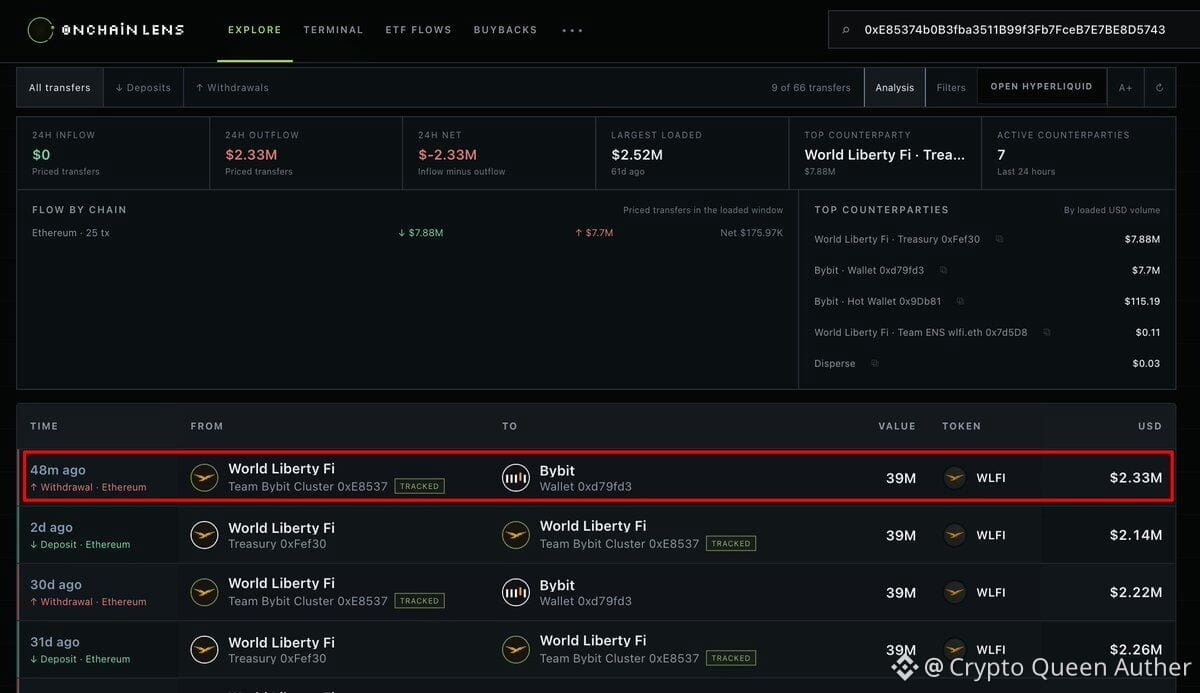
Task: Switch to the Terminal tab
Action: coord(333,30)
